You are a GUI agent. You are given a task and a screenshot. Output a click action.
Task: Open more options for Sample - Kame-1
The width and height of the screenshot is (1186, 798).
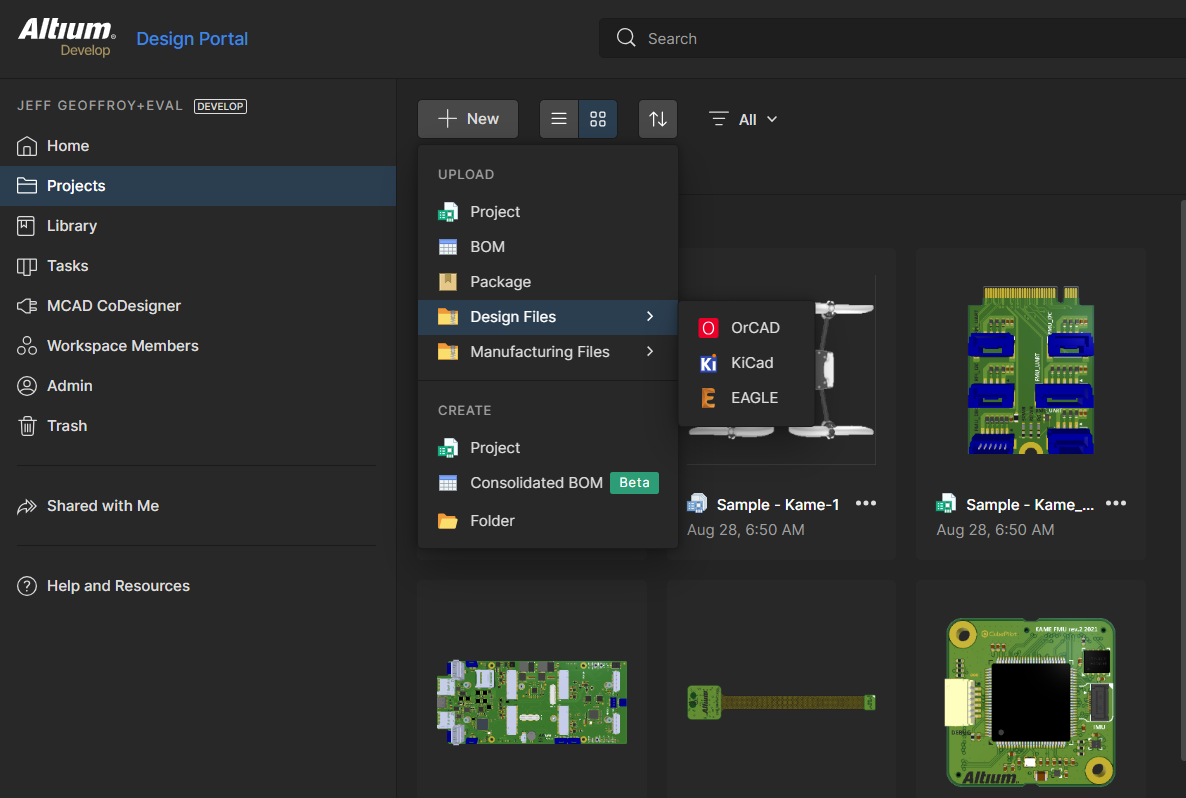[866, 504]
